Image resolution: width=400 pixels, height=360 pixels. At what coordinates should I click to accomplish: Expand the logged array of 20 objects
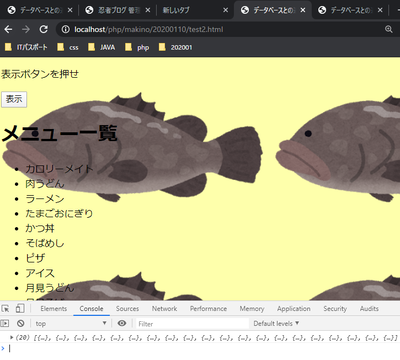pyautogui.click(x=12, y=338)
